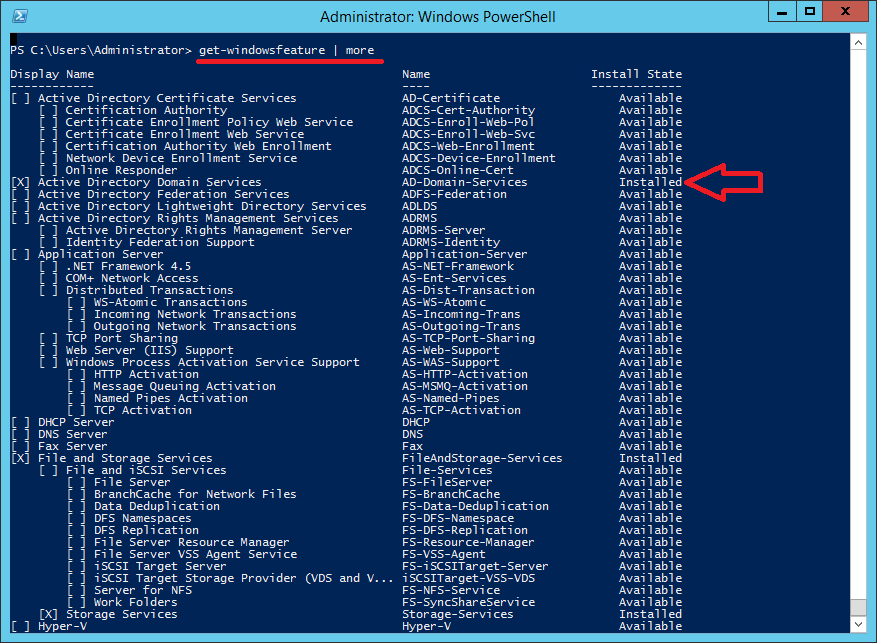Click the Installed state beside AD-Domain-Services
This screenshot has width=877, height=643.
(x=650, y=182)
